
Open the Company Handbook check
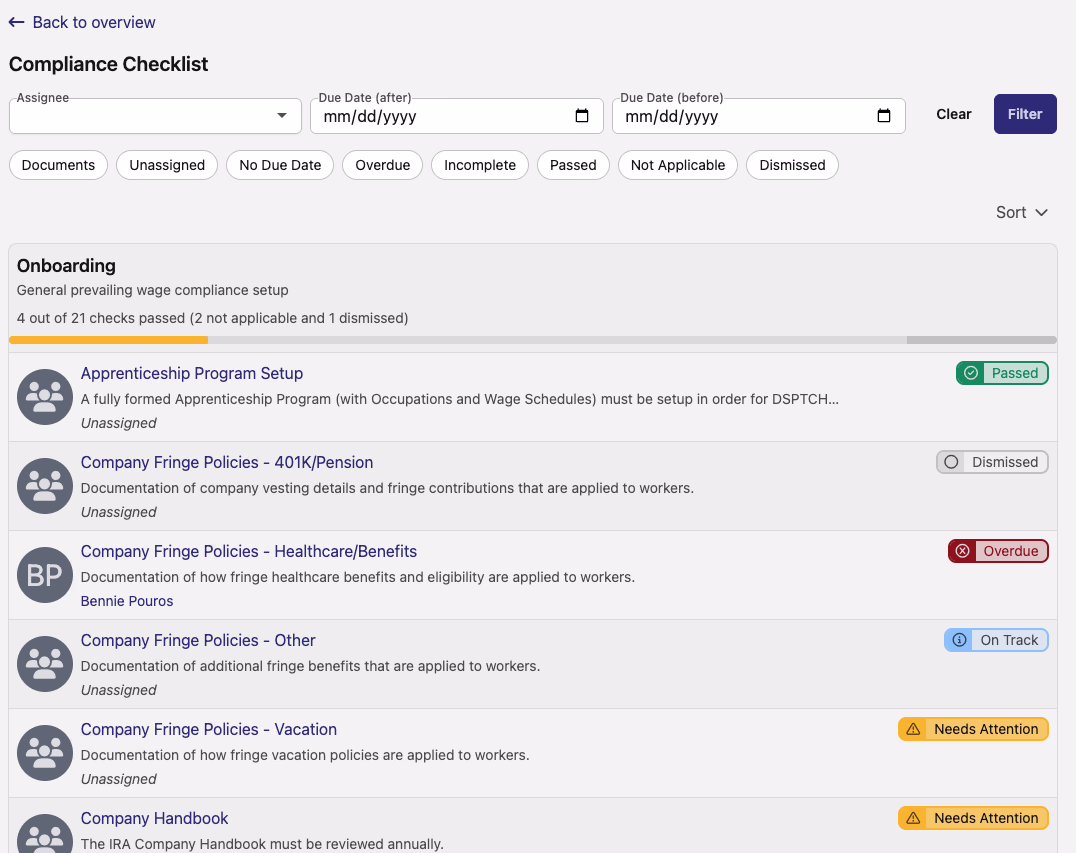click(154, 819)
